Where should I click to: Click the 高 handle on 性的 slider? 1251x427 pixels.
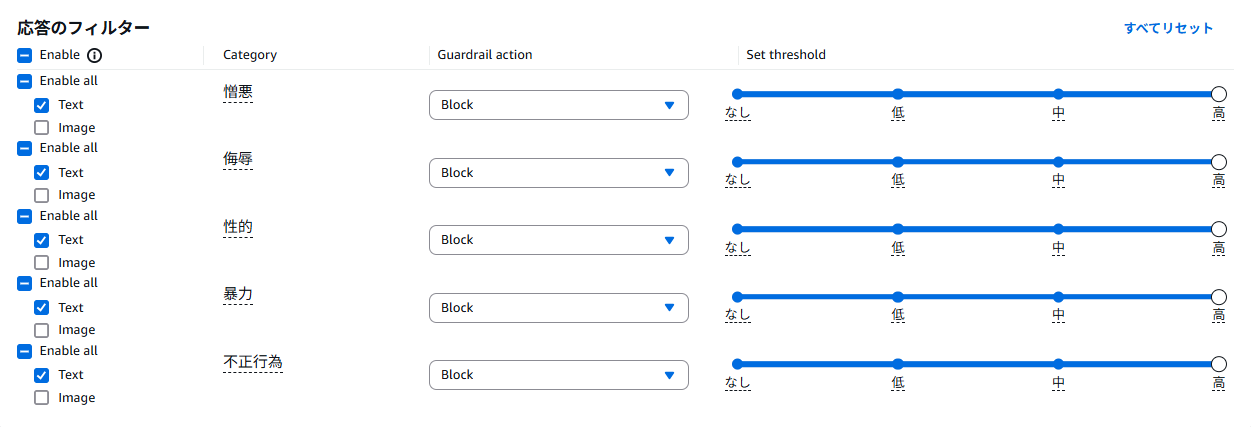pyautogui.click(x=1218, y=229)
